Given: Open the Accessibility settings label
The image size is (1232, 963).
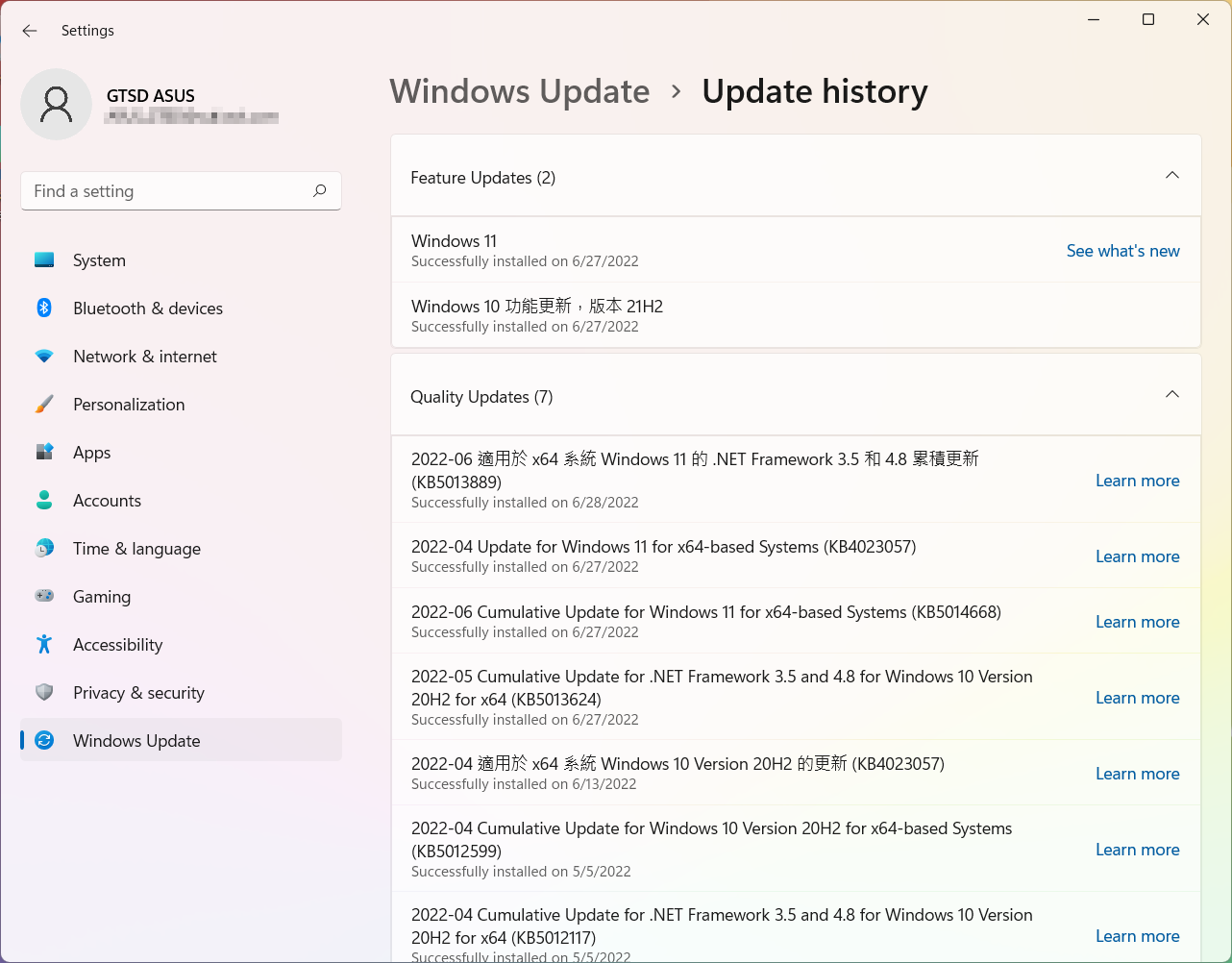Looking at the screenshot, I should tap(117, 645).
